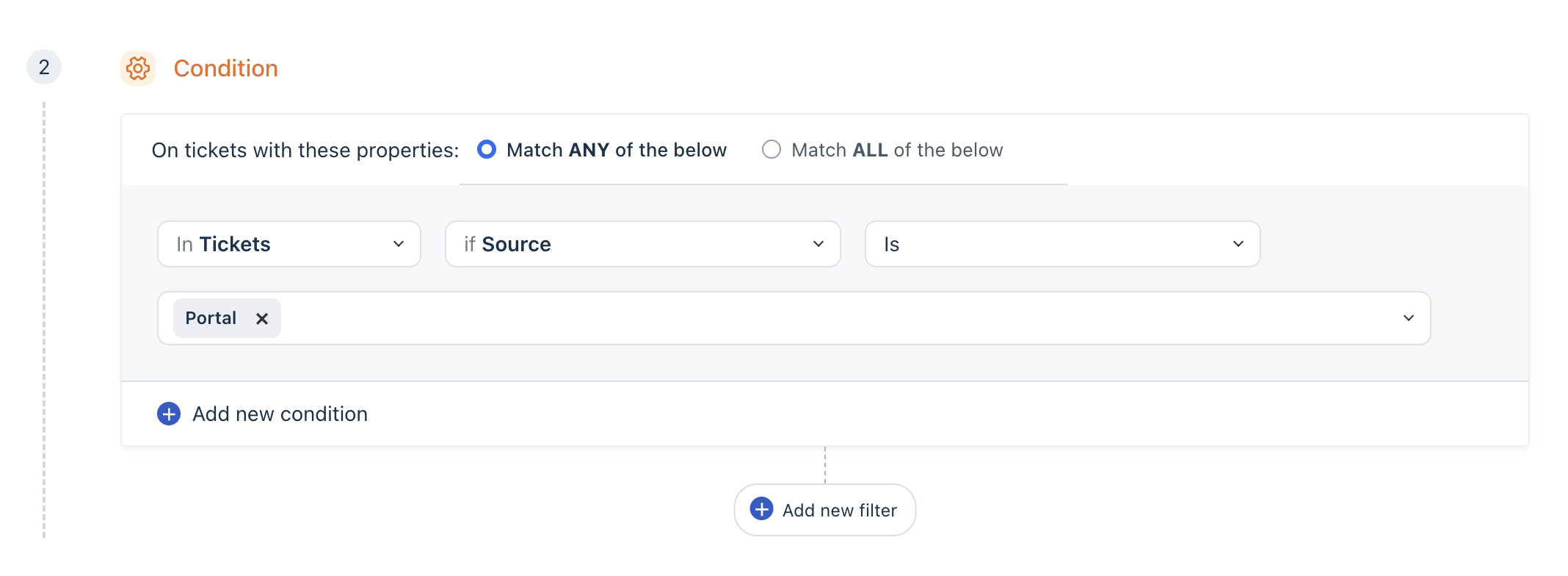1568x576 pixels.
Task: Remove the Portal tag with its X
Action: [x=262, y=318]
